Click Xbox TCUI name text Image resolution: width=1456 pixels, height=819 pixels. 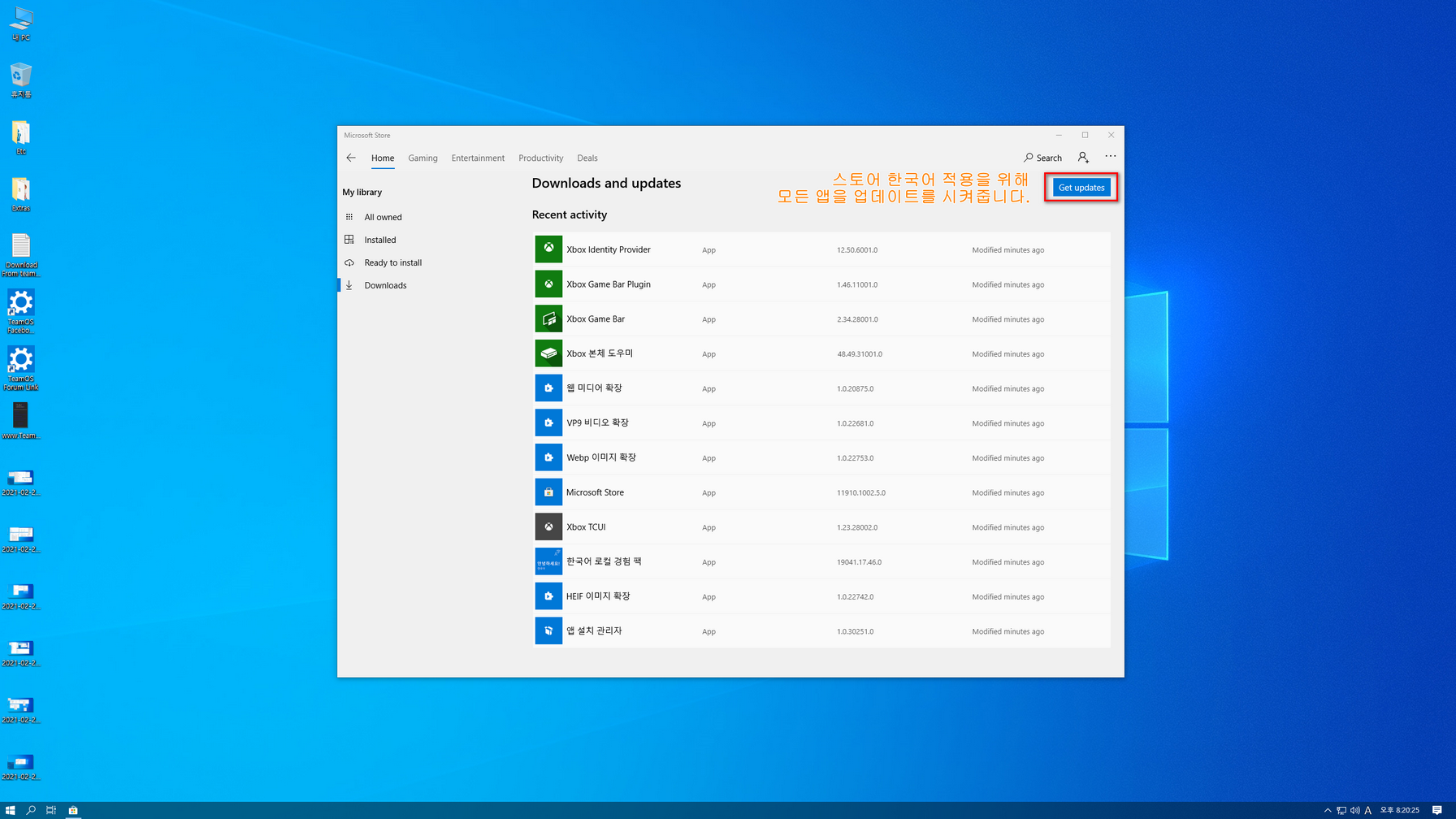pyautogui.click(x=586, y=527)
